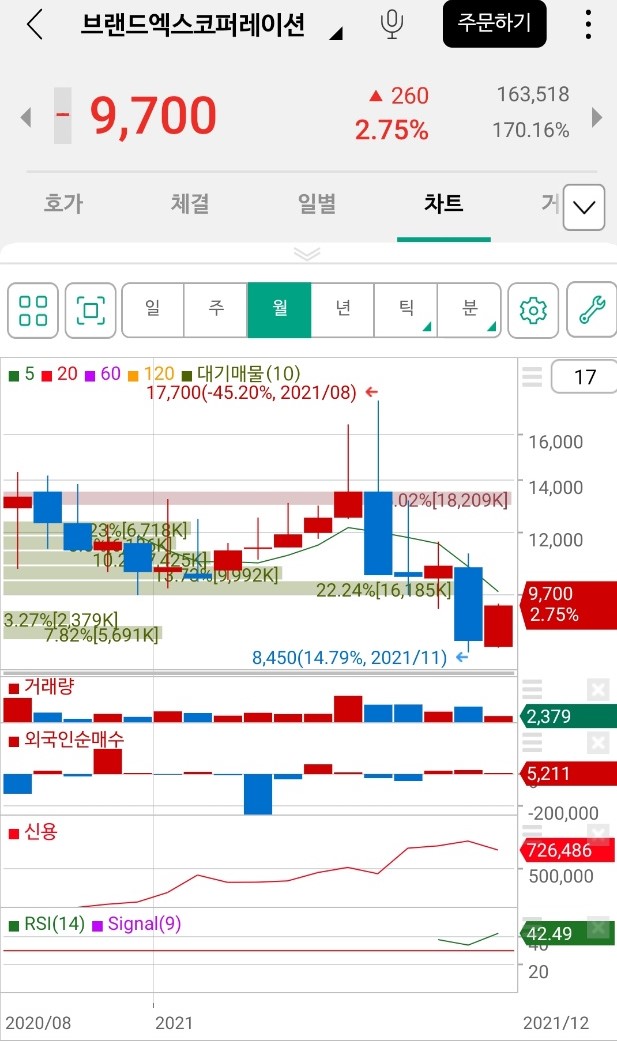Screen dimensions: 617x1043
Task: Tap the 22.24%[16,185K] volume profile label
Action: click(383, 590)
